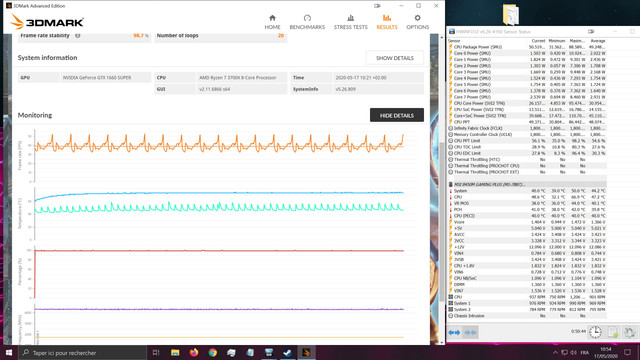This screenshot has height=360, width=640.
Task: Click the GPU name NVIDIA GeForce GTX 1660 SUPER
Action: click(97, 78)
